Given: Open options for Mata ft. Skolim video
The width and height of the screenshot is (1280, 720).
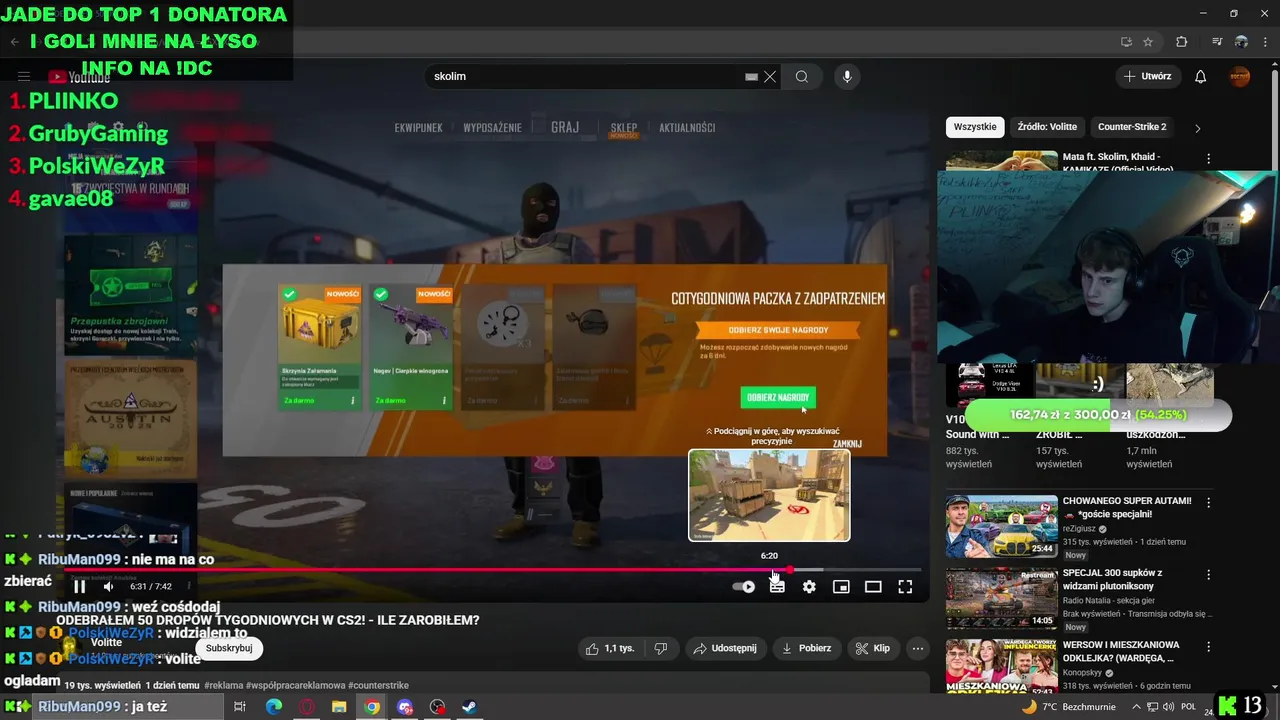Looking at the screenshot, I should (1208, 159).
